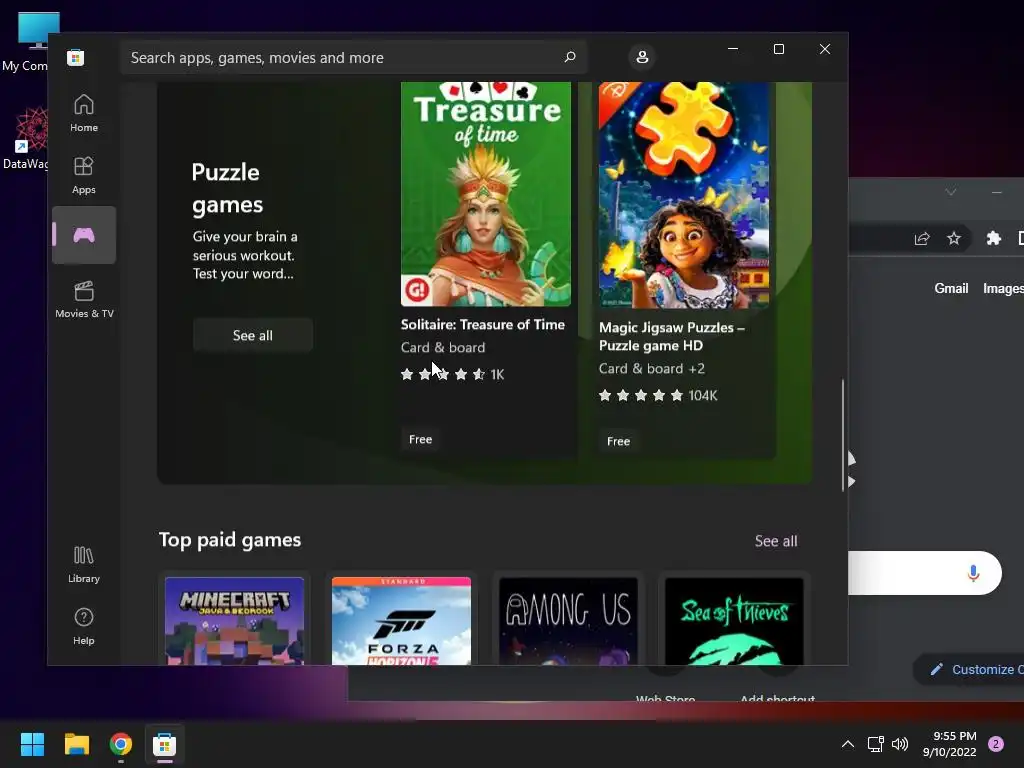
Task: Open the Among Us game tile
Action: pyautogui.click(x=568, y=620)
